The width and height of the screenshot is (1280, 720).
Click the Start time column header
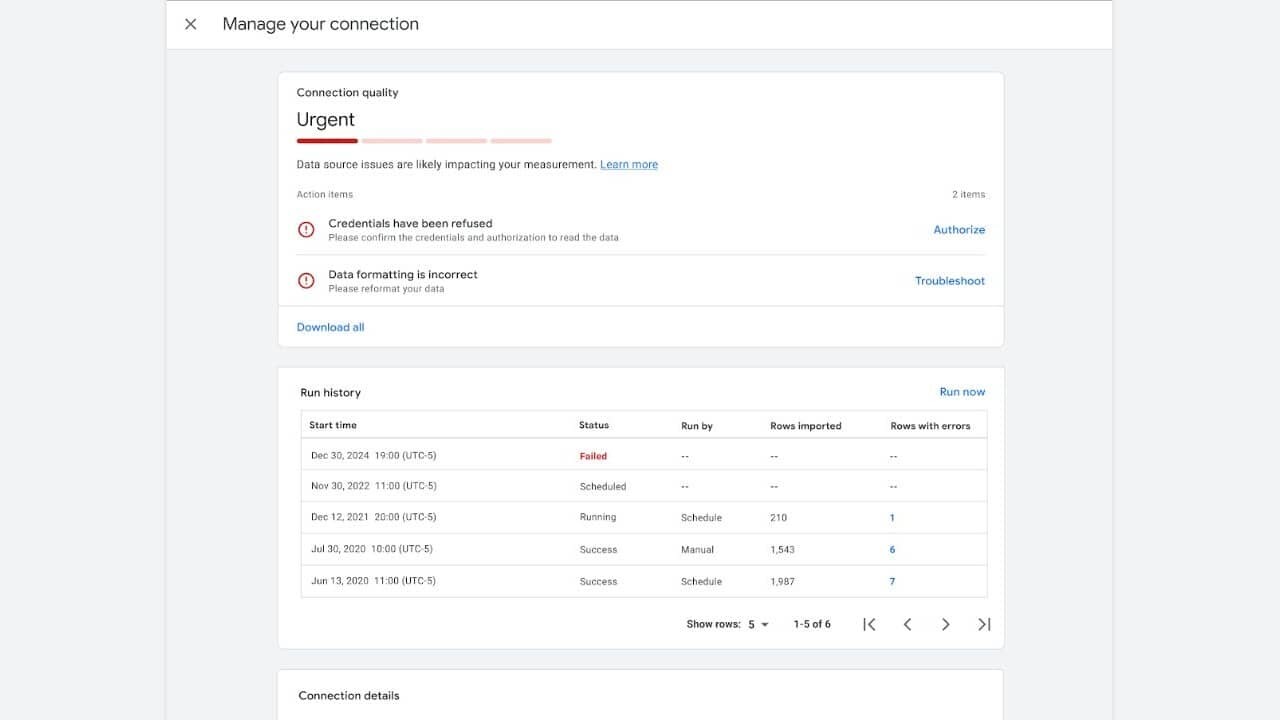click(333, 425)
